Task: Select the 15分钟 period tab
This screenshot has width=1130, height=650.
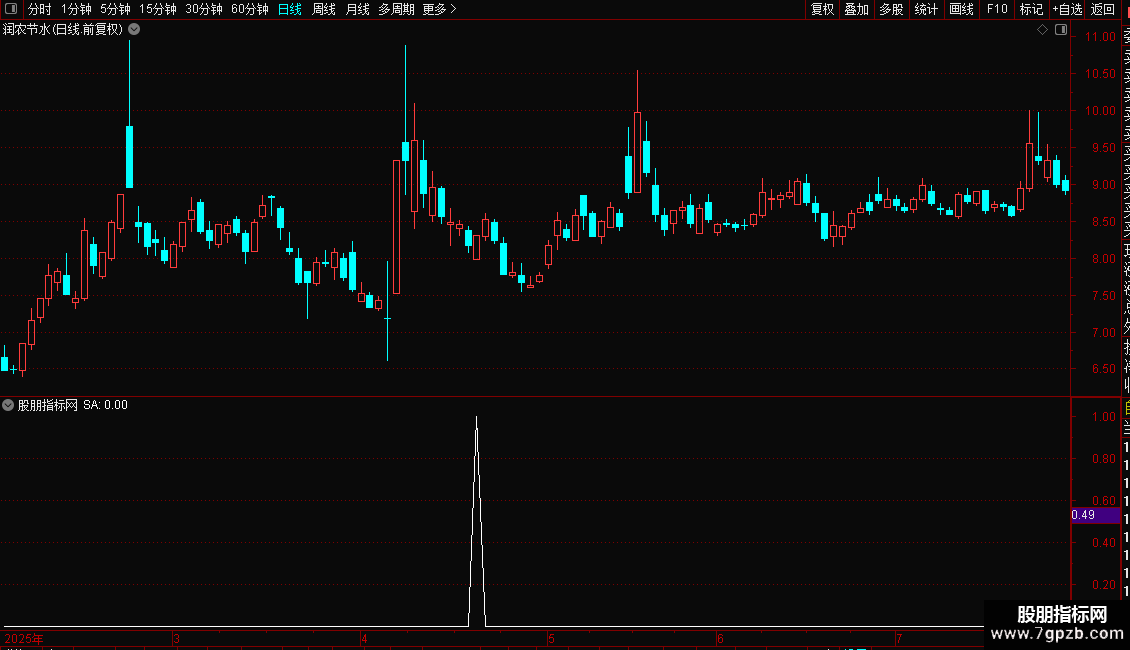Action: coord(157,9)
